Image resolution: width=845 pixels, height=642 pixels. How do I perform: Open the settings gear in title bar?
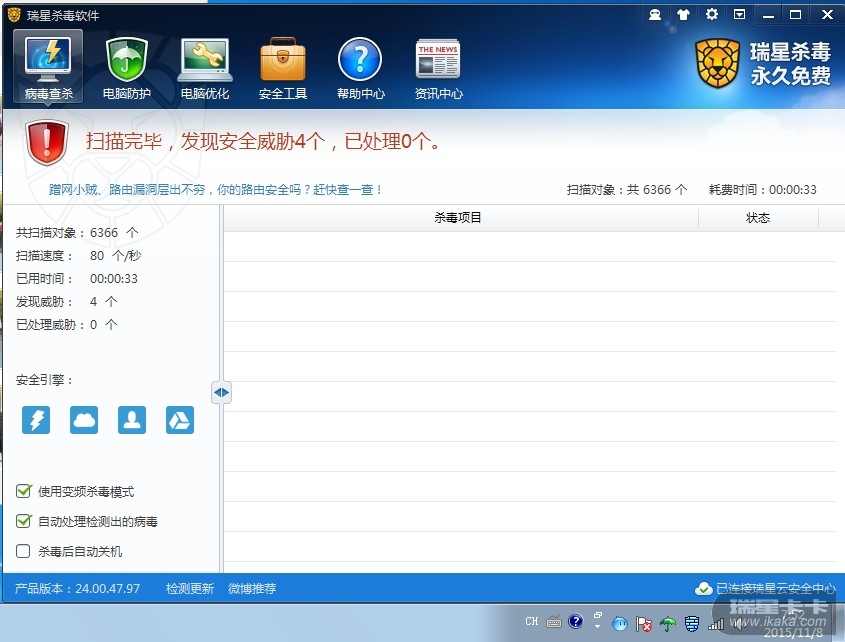pos(712,14)
